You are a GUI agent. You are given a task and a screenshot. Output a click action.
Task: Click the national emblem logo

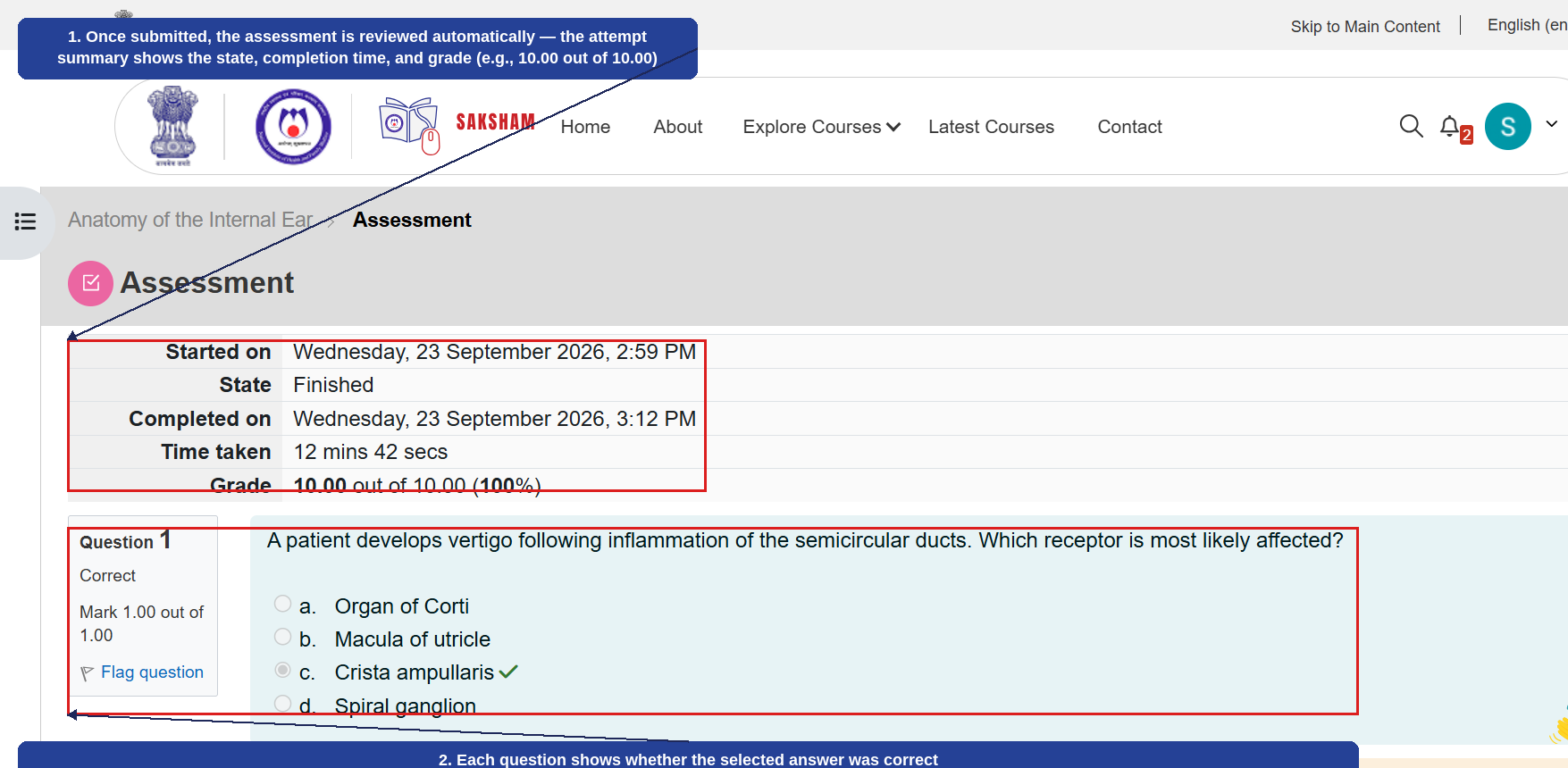(x=173, y=126)
